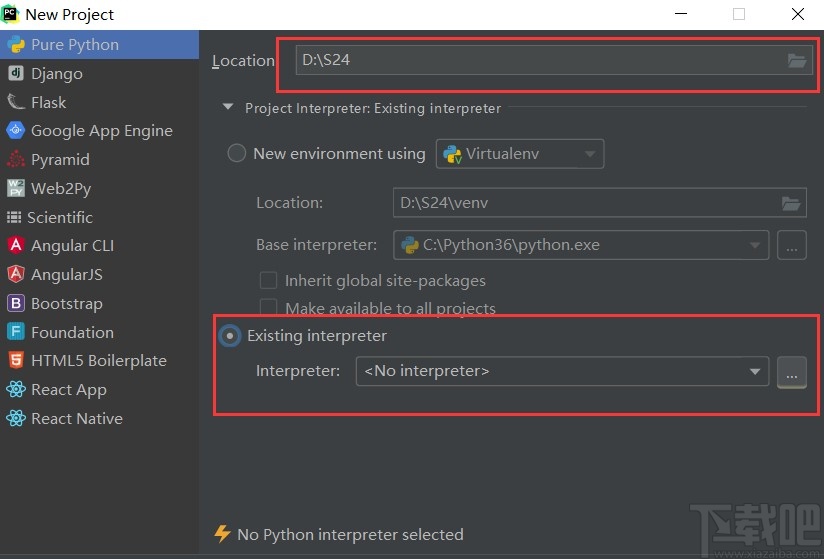
Task: Choose Pure Python project type
Action: pyautogui.click(x=74, y=44)
